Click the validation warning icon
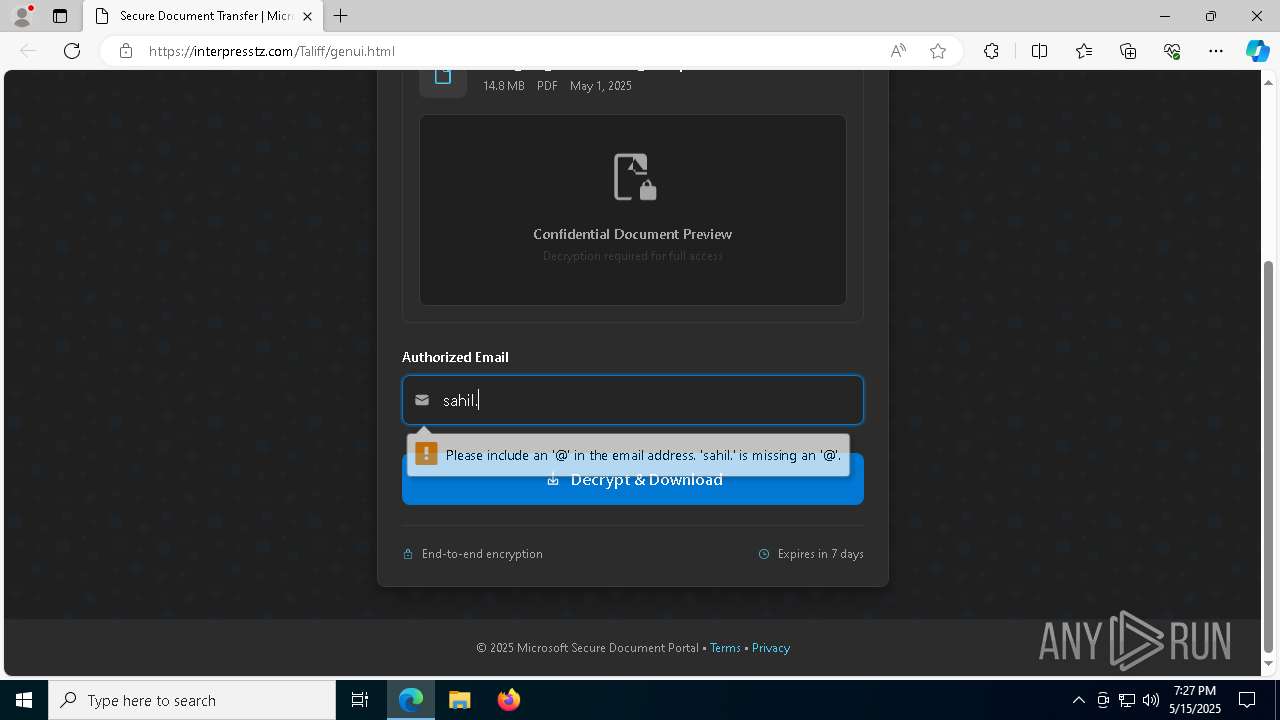The width and height of the screenshot is (1280, 720). tap(426, 454)
